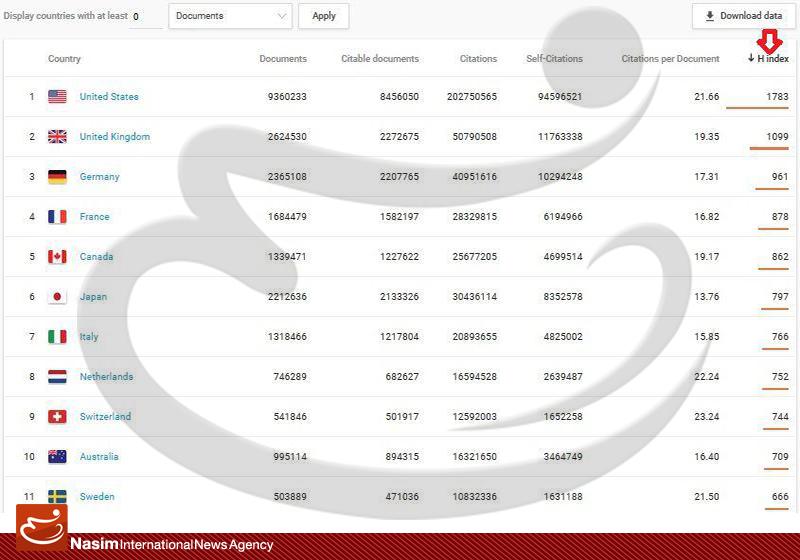800x560 pixels.
Task: Click the Germany flag icon
Action: [57, 177]
